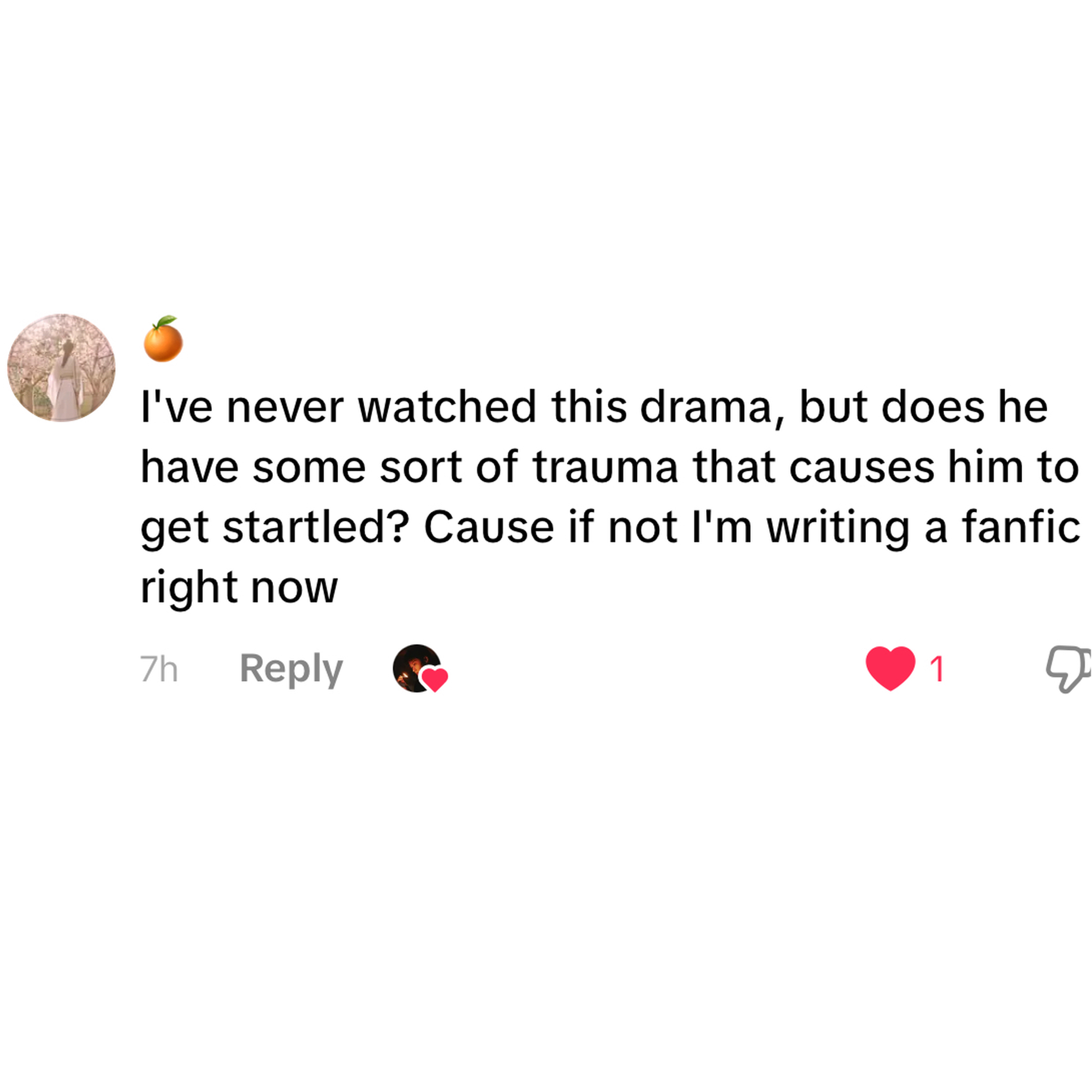Tap the word "writing" in comment
The height and width of the screenshot is (1092, 1092).
(838, 527)
